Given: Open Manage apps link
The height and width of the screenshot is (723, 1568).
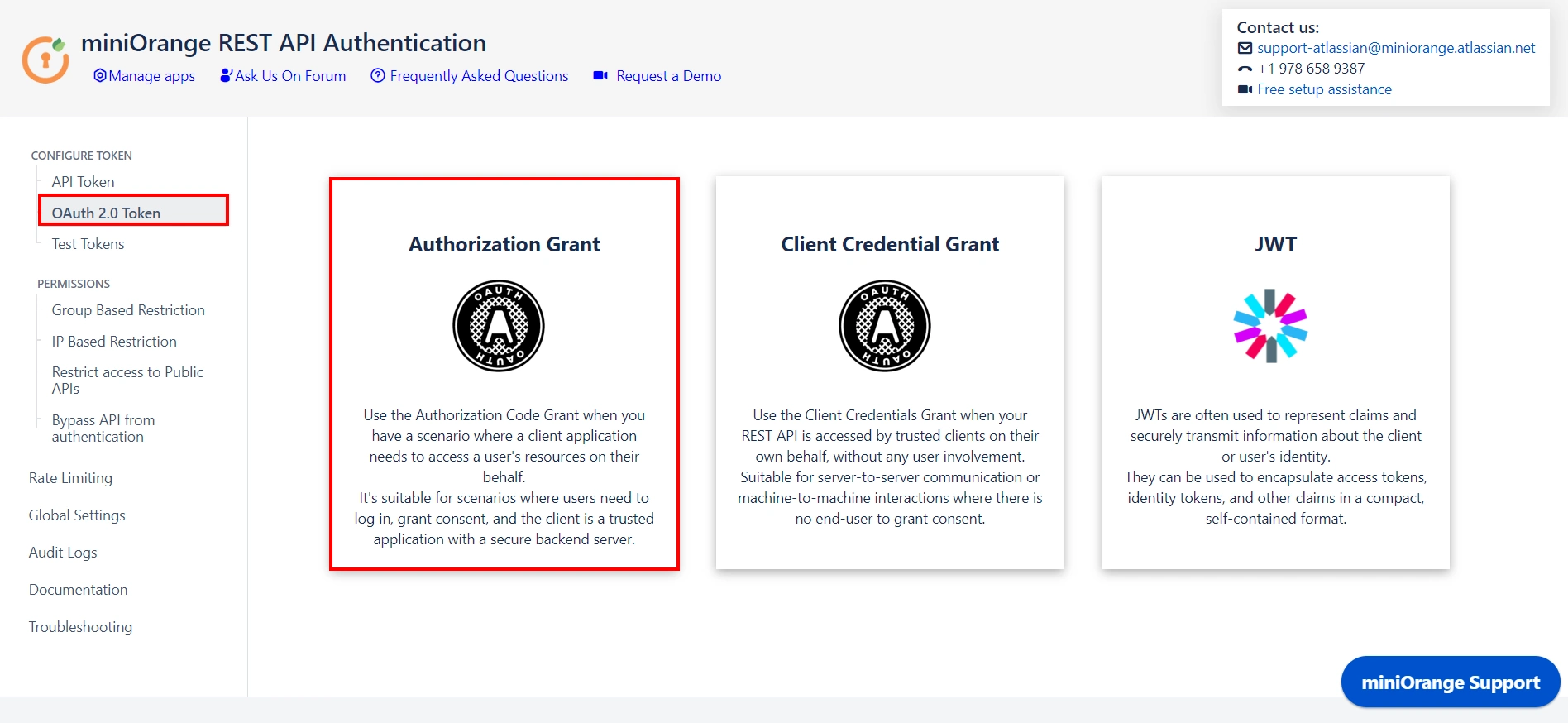Looking at the screenshot, I should coord(152,75).
